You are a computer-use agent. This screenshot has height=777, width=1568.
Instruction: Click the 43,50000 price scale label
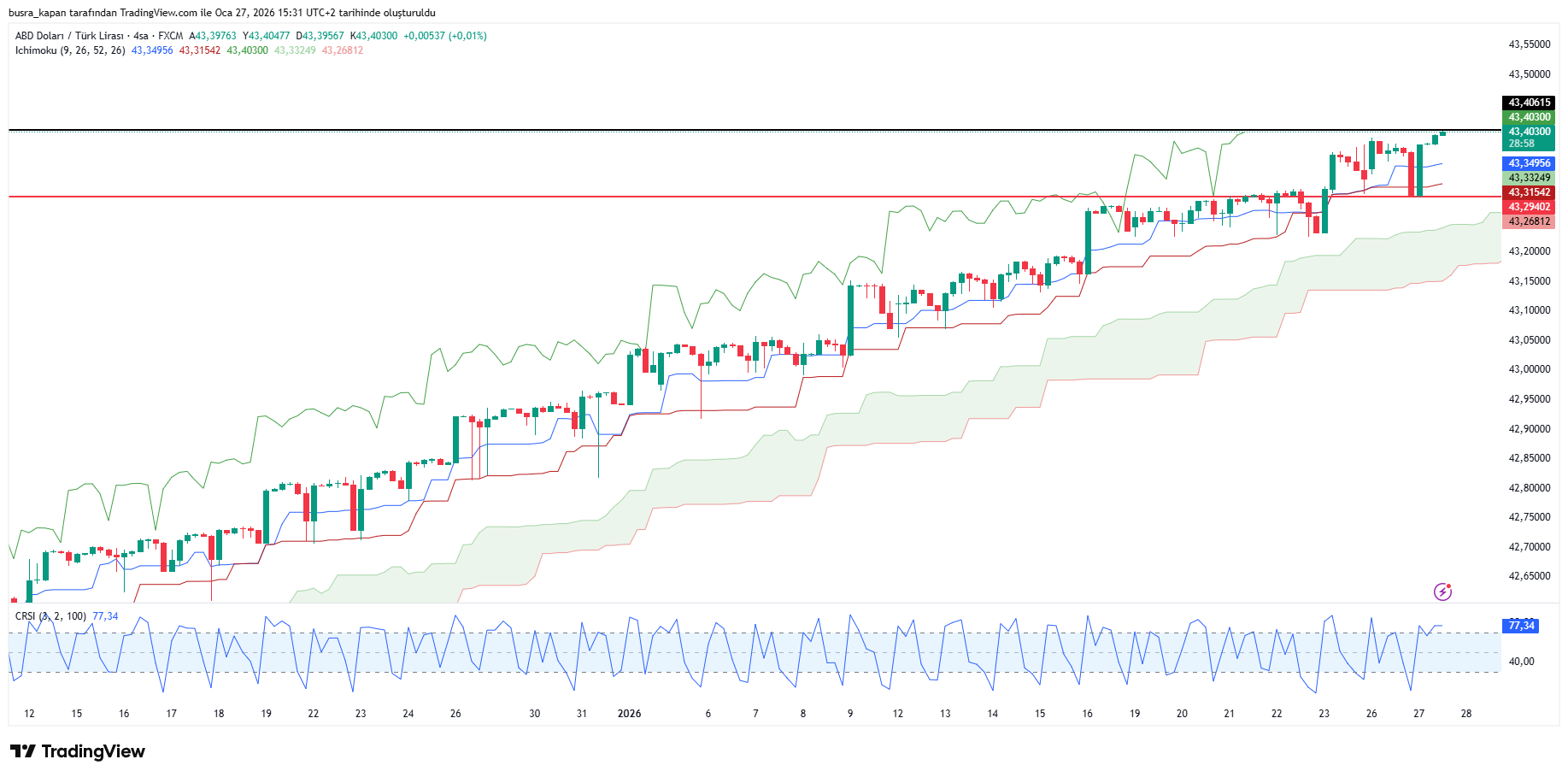point(1529,74)
